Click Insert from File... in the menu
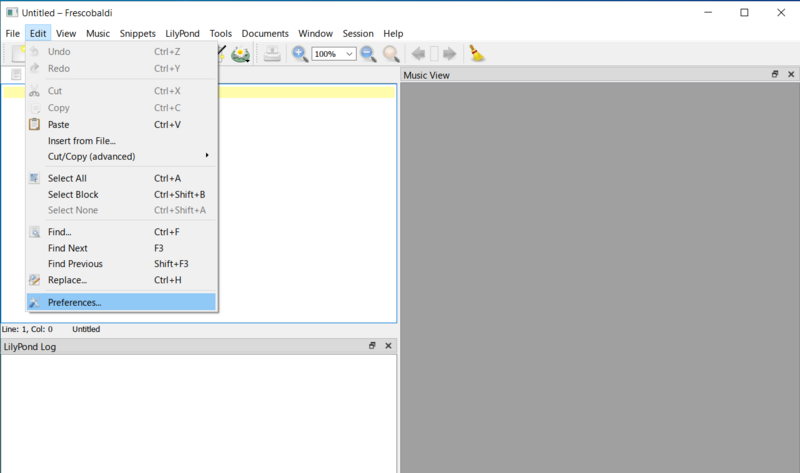The image size is (800, 473). (81, 141)
